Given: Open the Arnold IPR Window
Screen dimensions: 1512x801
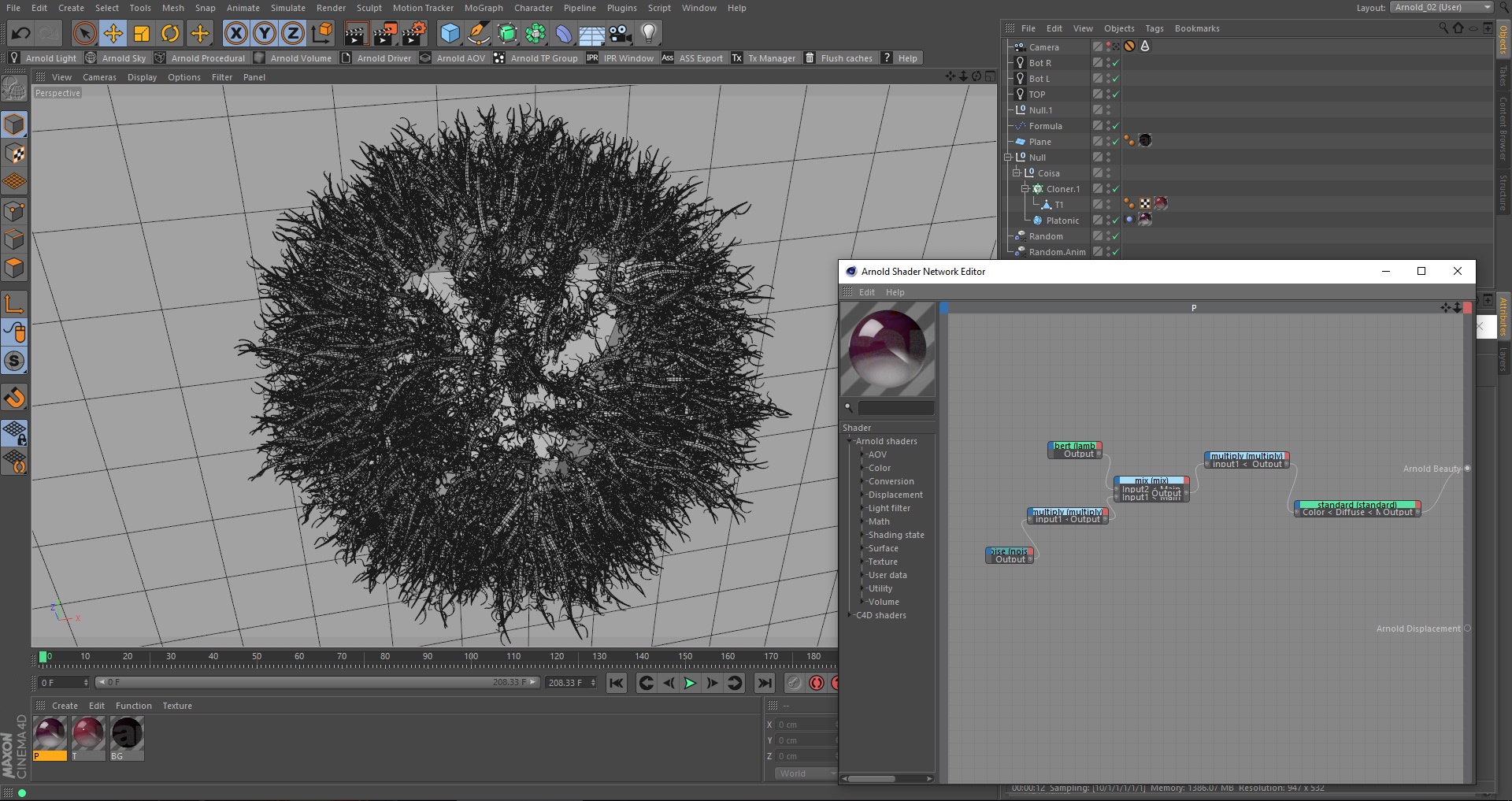Looking at the screenshot, I should click(x=621, y=58).
